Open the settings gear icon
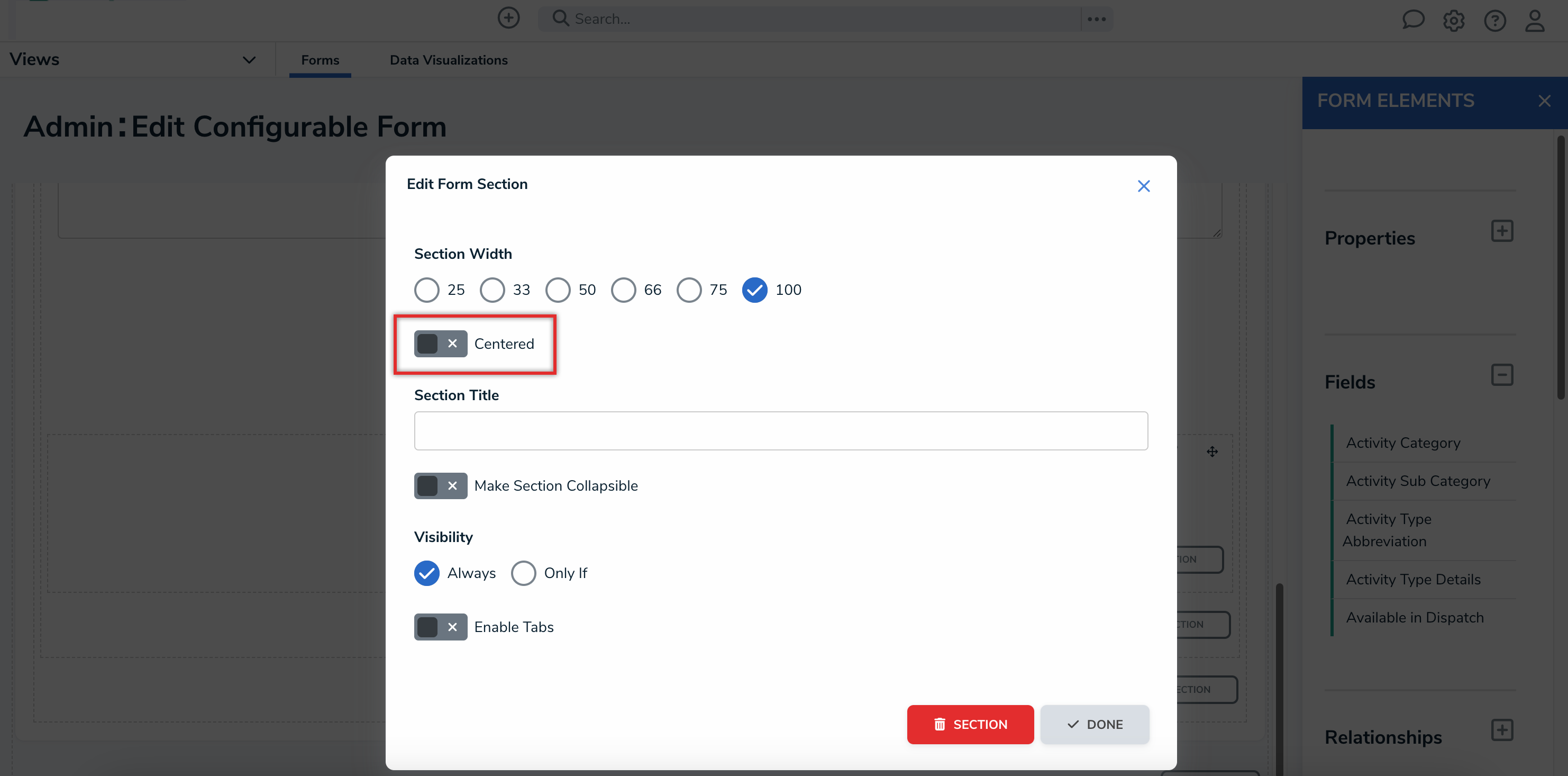Viewport: 1568px width, 776px height. (1454, 21)
